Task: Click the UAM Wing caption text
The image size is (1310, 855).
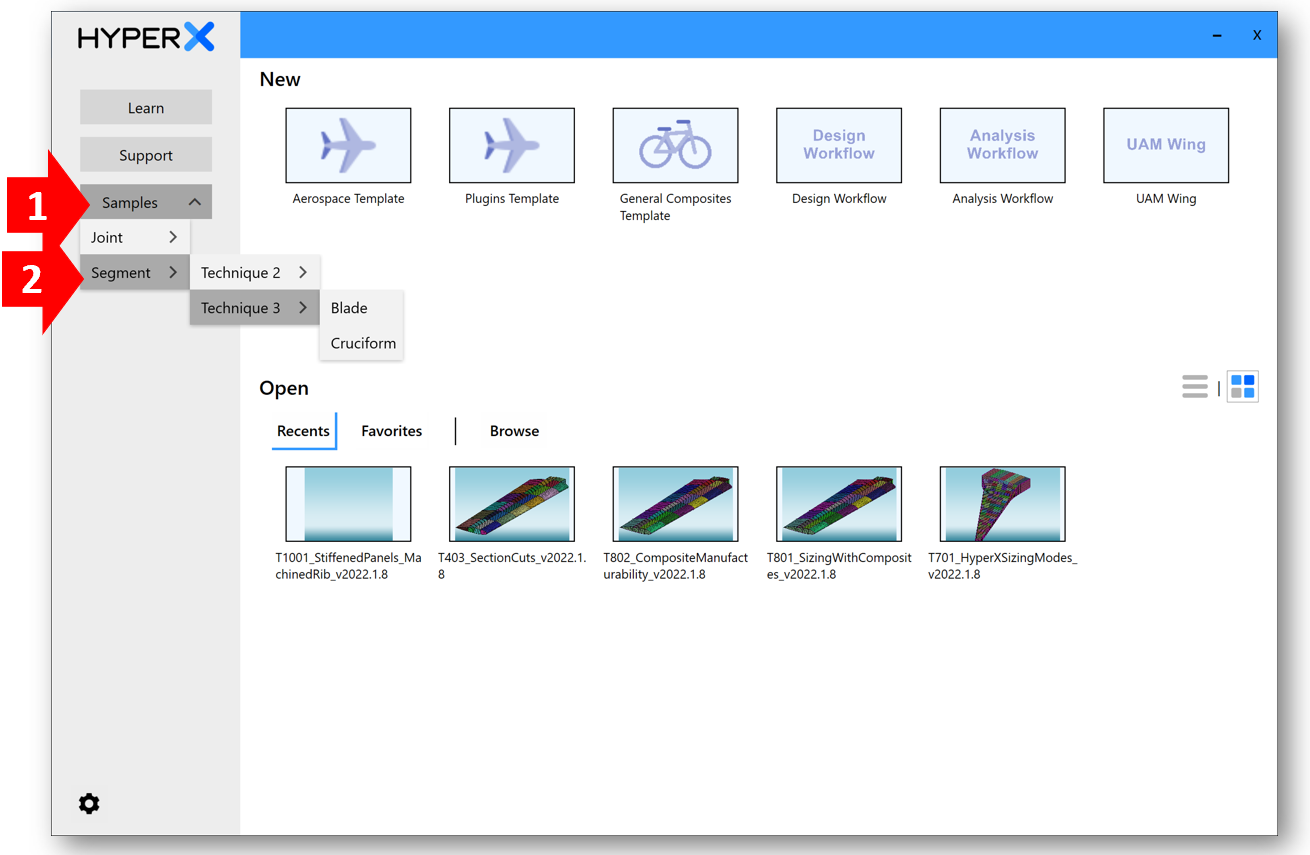Action: point(1166,198)
